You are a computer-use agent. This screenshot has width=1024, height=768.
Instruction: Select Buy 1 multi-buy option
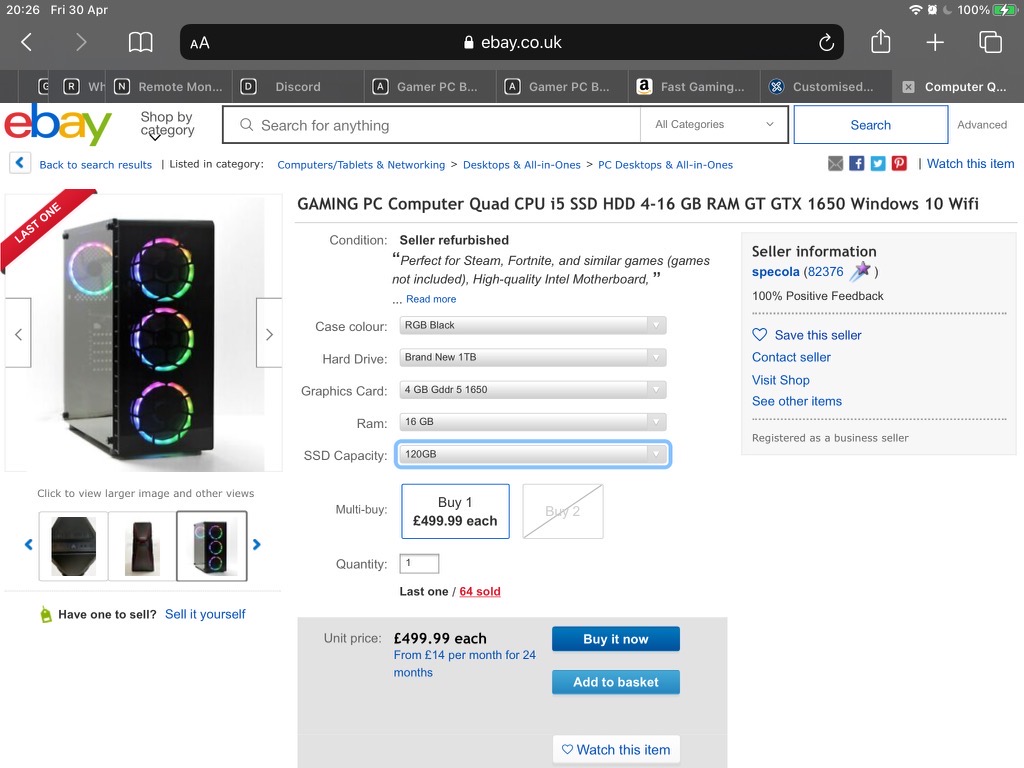click(455, 511)
